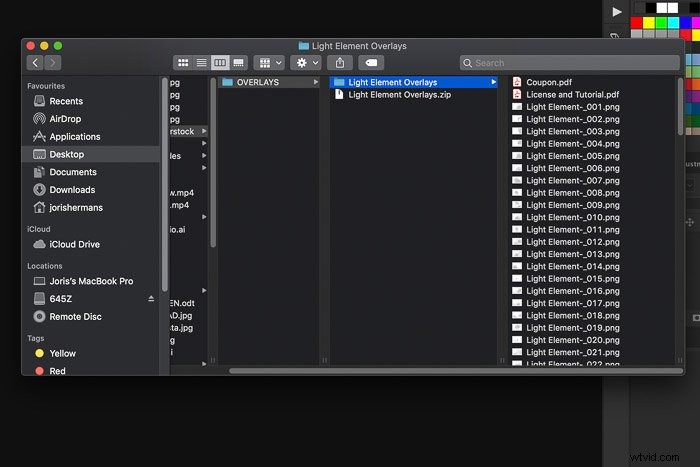Click the Desktop sidebar icon
Image resolution: width=700 pixels, height=467 pixels.
[39, 154]
